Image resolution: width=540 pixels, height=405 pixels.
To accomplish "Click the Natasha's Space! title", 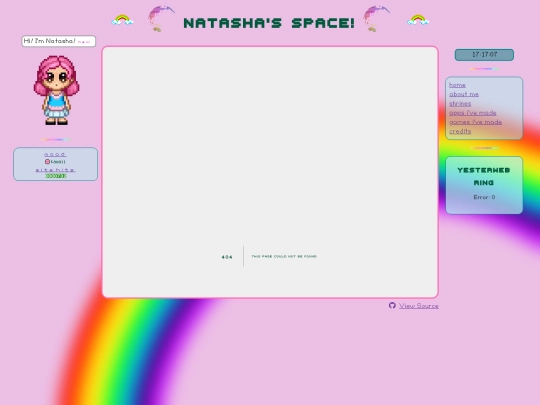I will click(269, 23).
